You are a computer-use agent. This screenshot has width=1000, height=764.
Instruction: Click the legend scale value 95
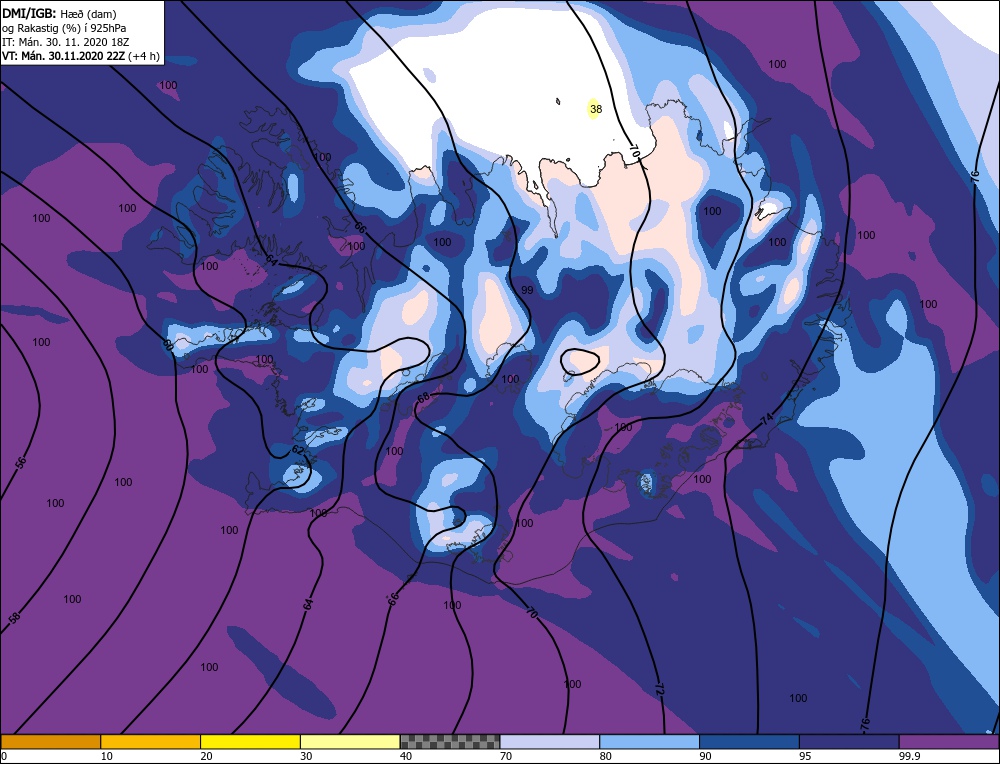pos(805,756)
